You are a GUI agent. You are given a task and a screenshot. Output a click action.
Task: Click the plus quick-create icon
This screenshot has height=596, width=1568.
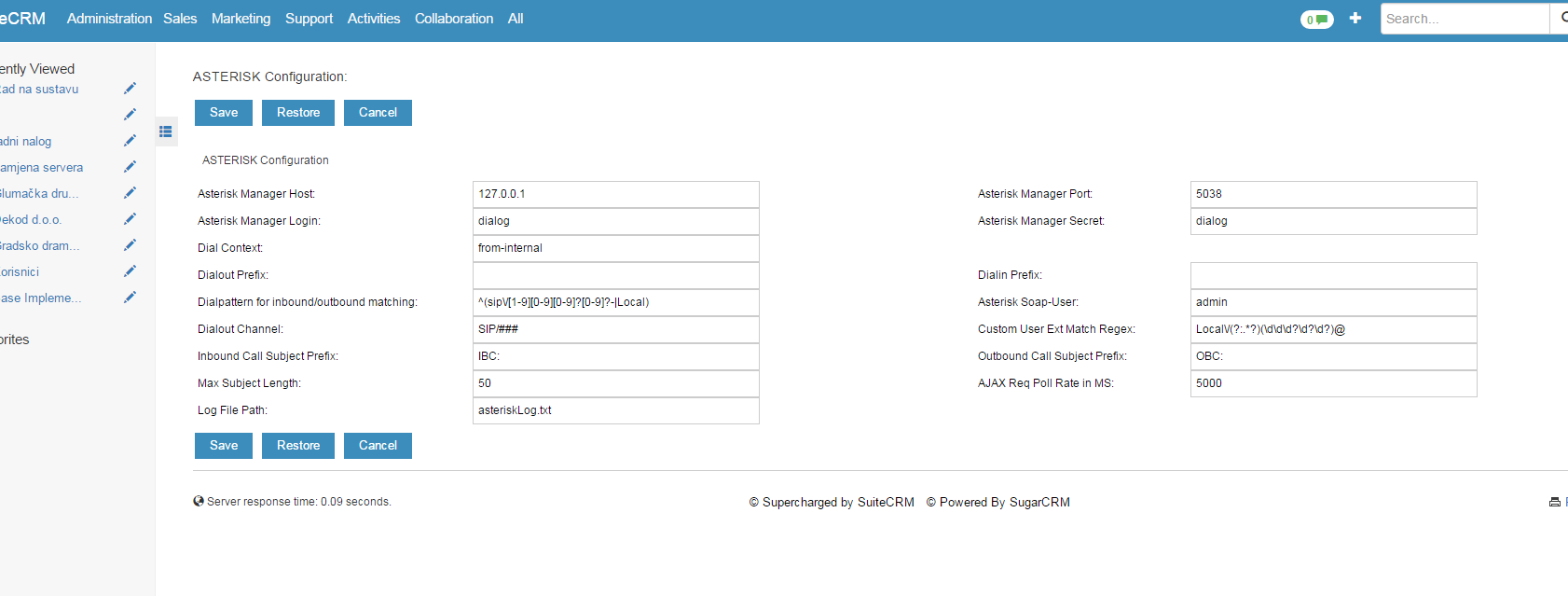point(1355,18)
